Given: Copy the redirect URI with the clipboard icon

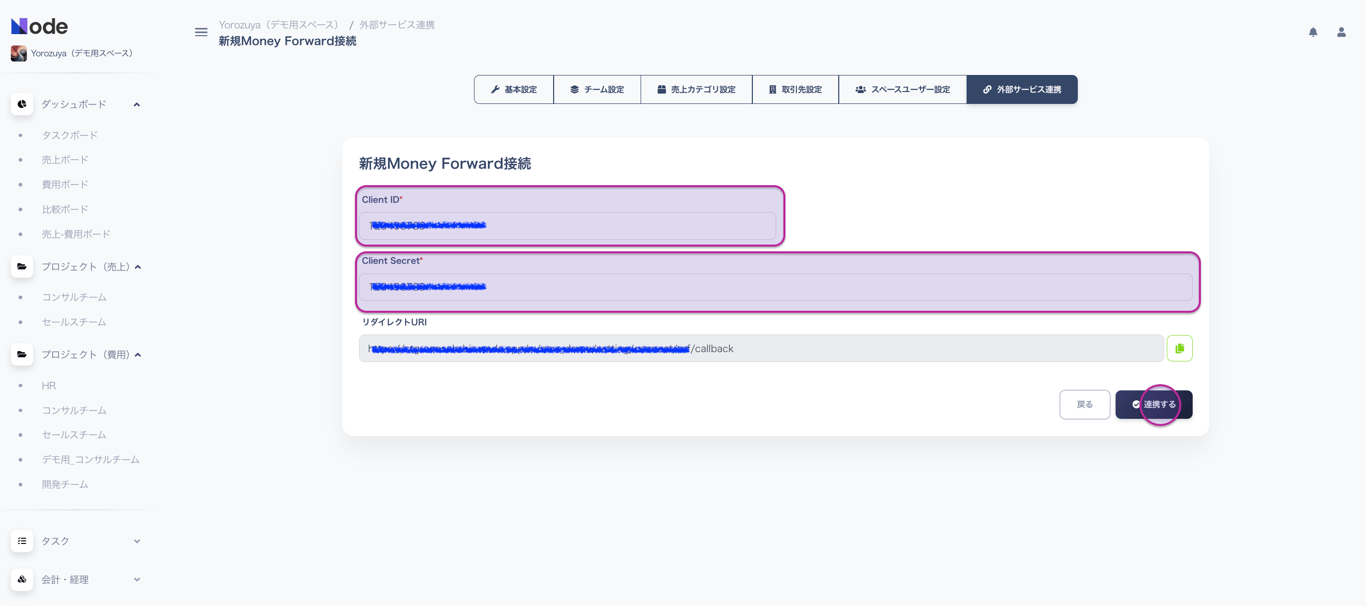Looking at the screenshot, I should (x=1179, y=348).
